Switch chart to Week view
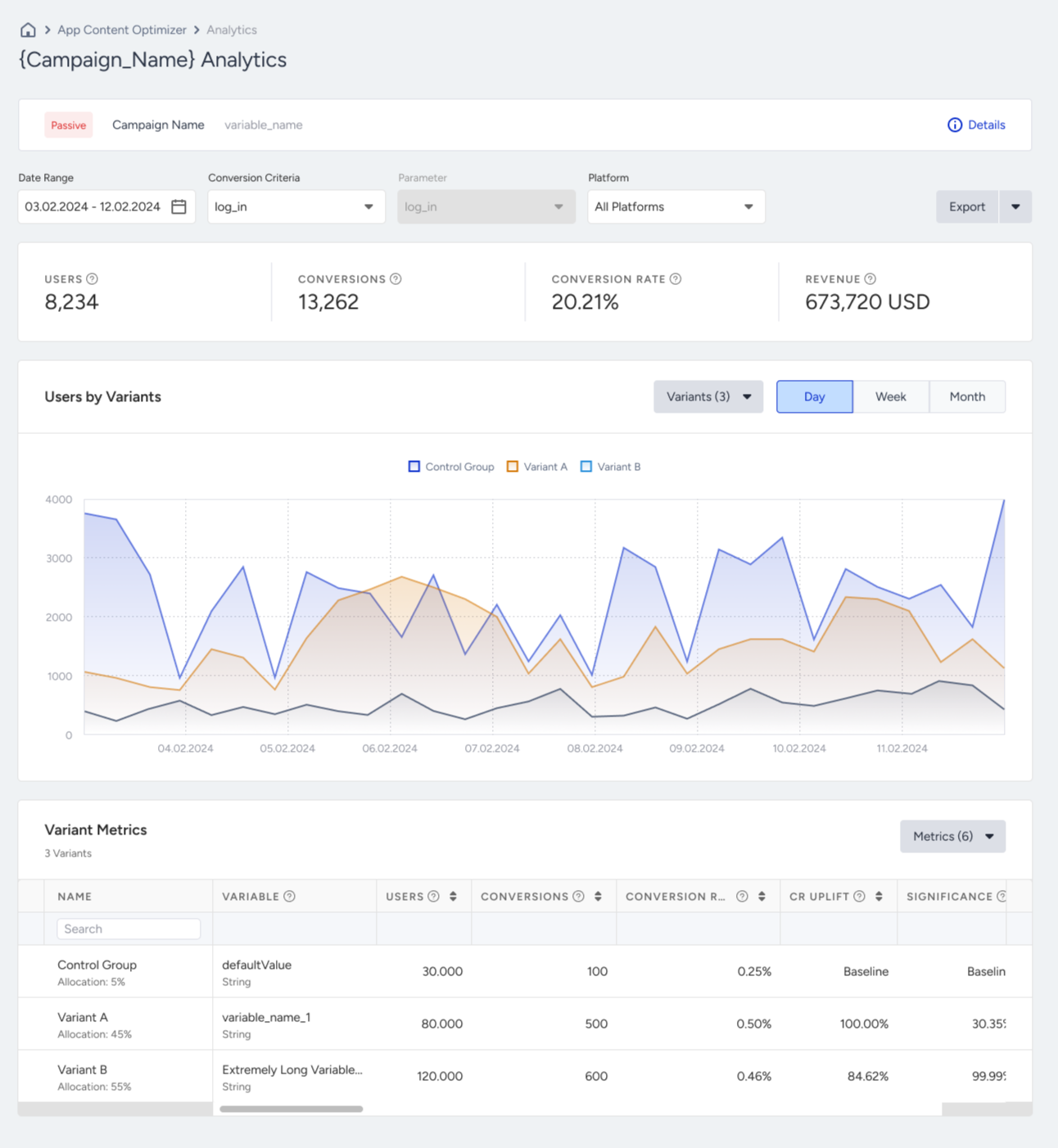 [x=891, y=397]
